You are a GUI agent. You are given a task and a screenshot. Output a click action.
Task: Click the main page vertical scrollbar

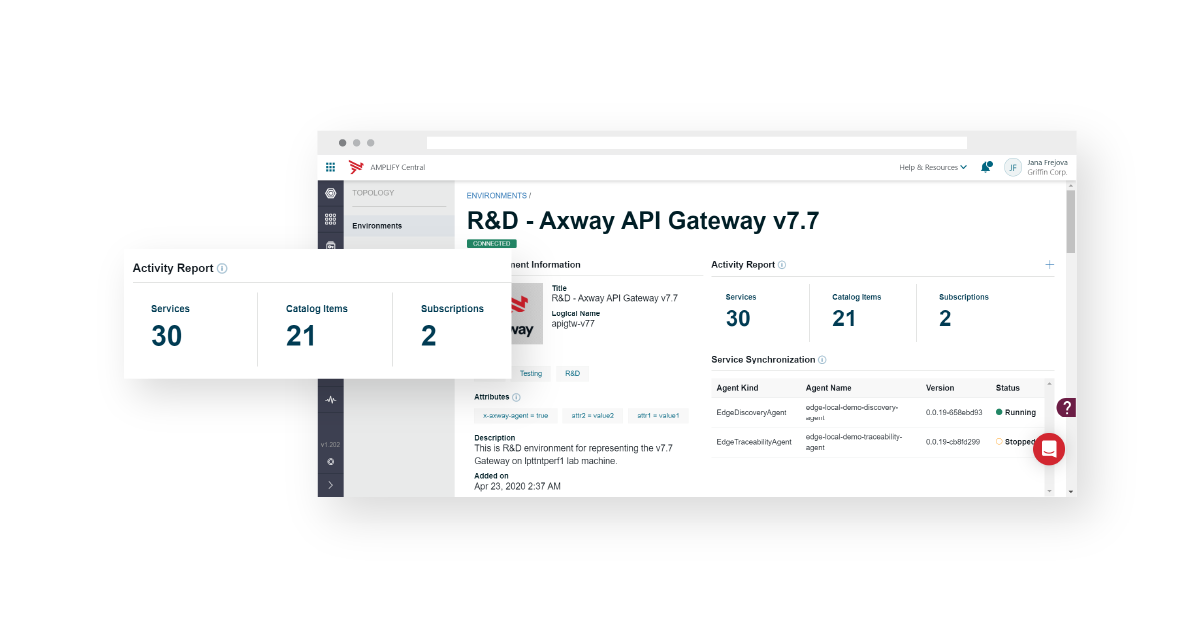[1071, 220]
